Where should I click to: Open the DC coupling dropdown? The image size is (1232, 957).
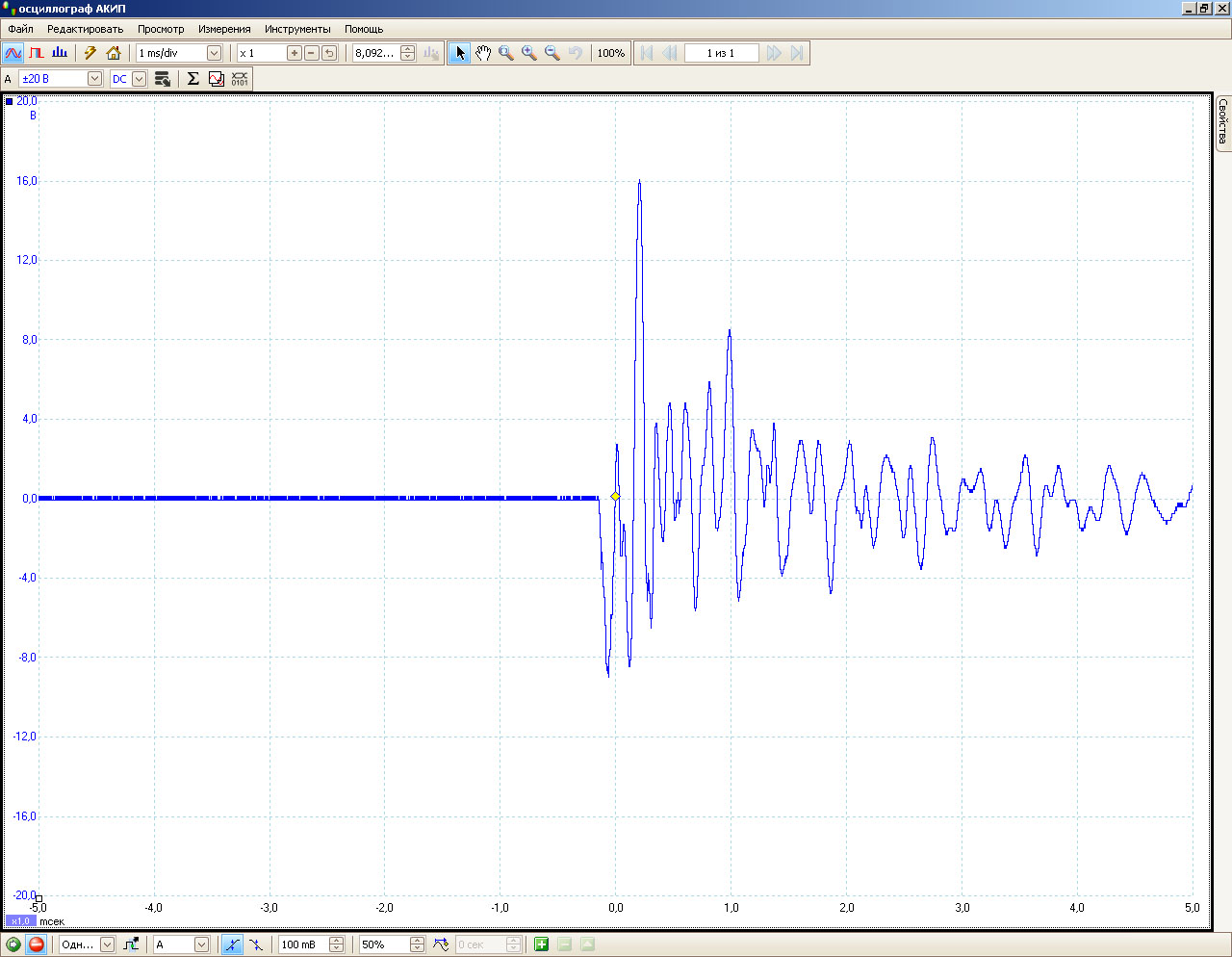[139, 79]
